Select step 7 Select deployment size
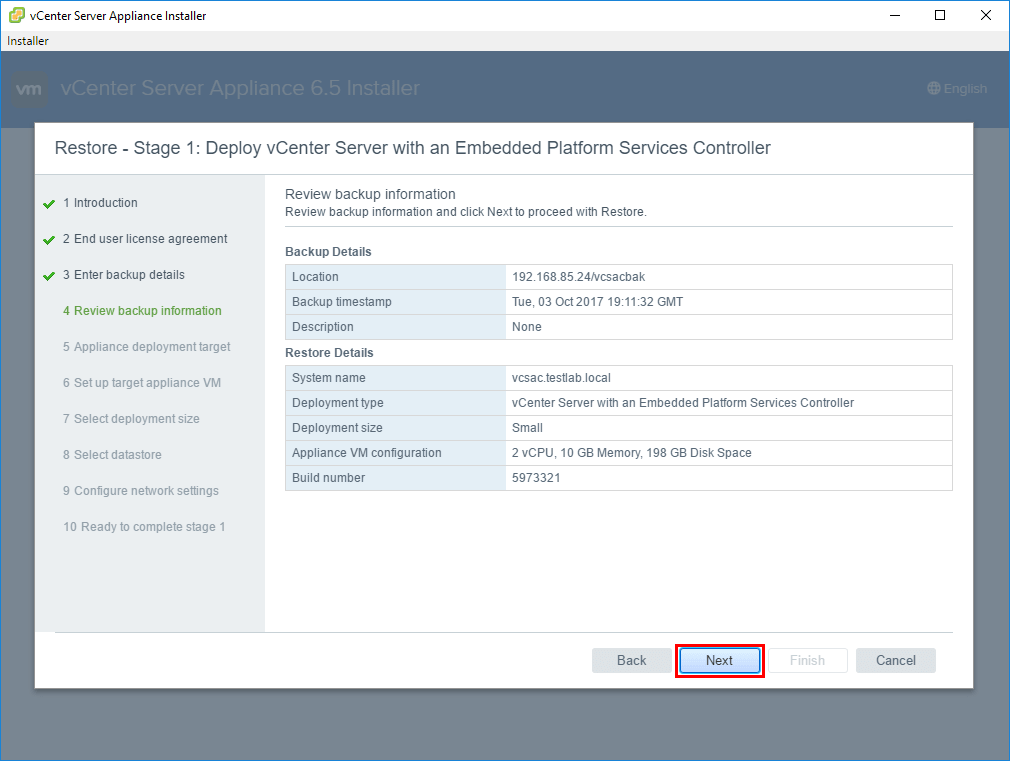The image size is (1010, 761). coord(131,419)
